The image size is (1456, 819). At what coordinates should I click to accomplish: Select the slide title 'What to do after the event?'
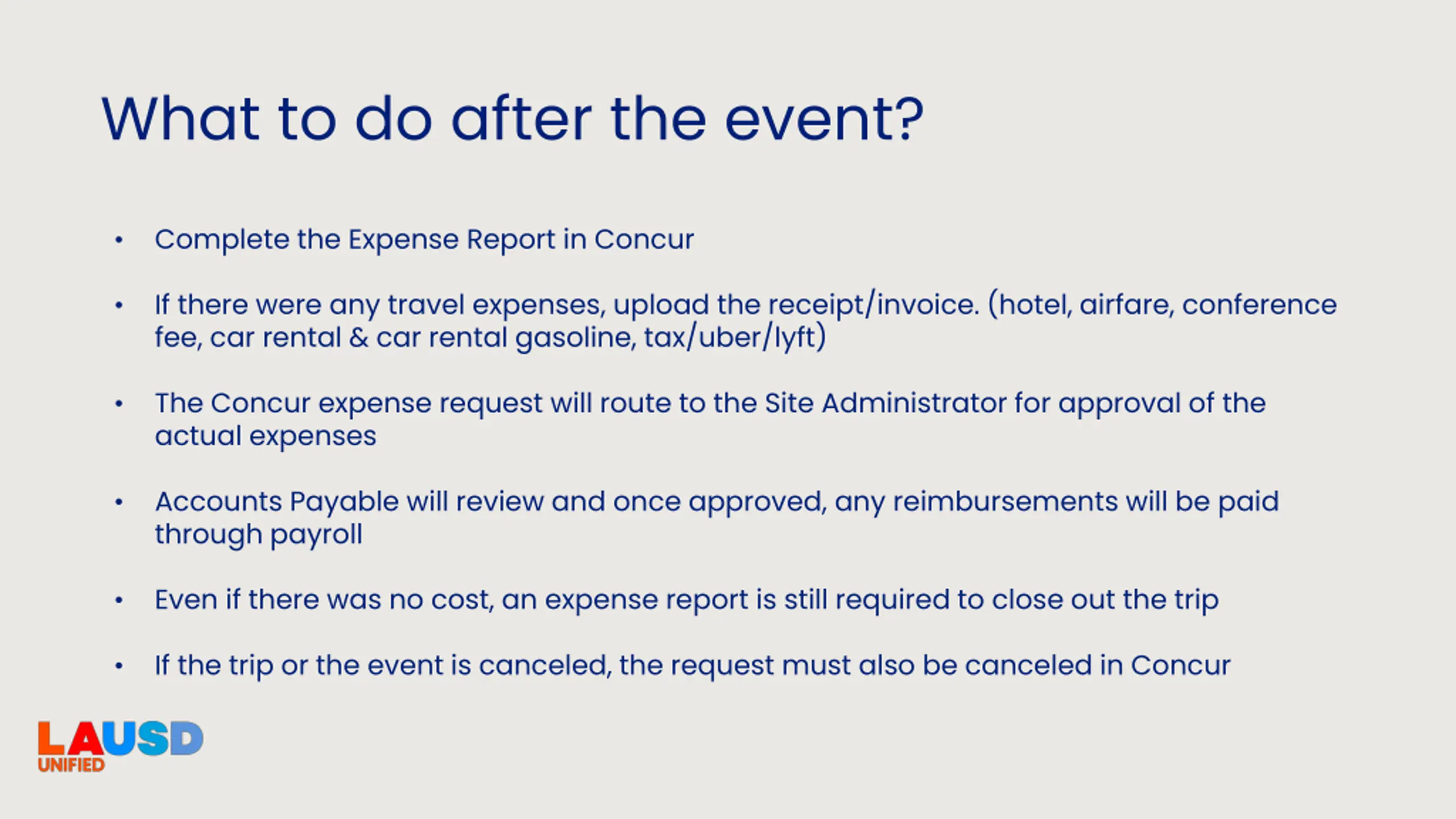click(x=512, y=119)
